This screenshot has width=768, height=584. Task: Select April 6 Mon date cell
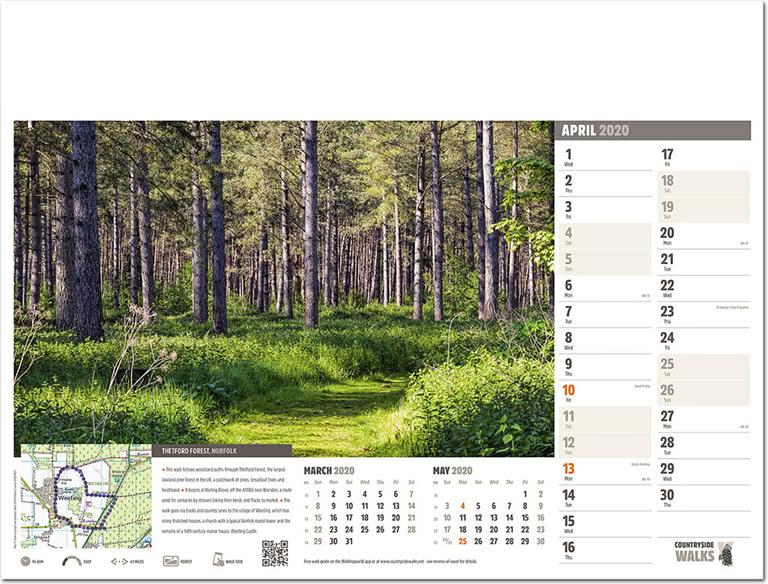605,289
